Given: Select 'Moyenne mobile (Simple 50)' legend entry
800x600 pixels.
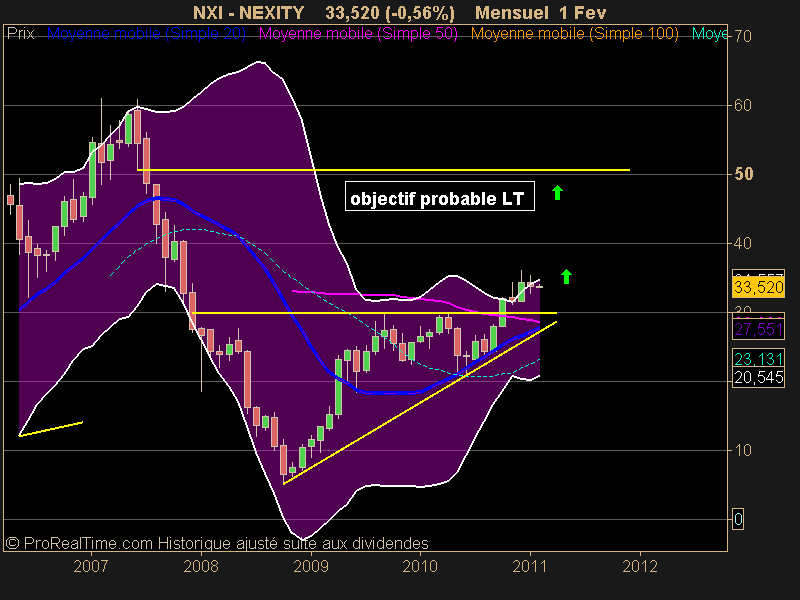Looking at the screenshot, I should (x=358, y=34).
